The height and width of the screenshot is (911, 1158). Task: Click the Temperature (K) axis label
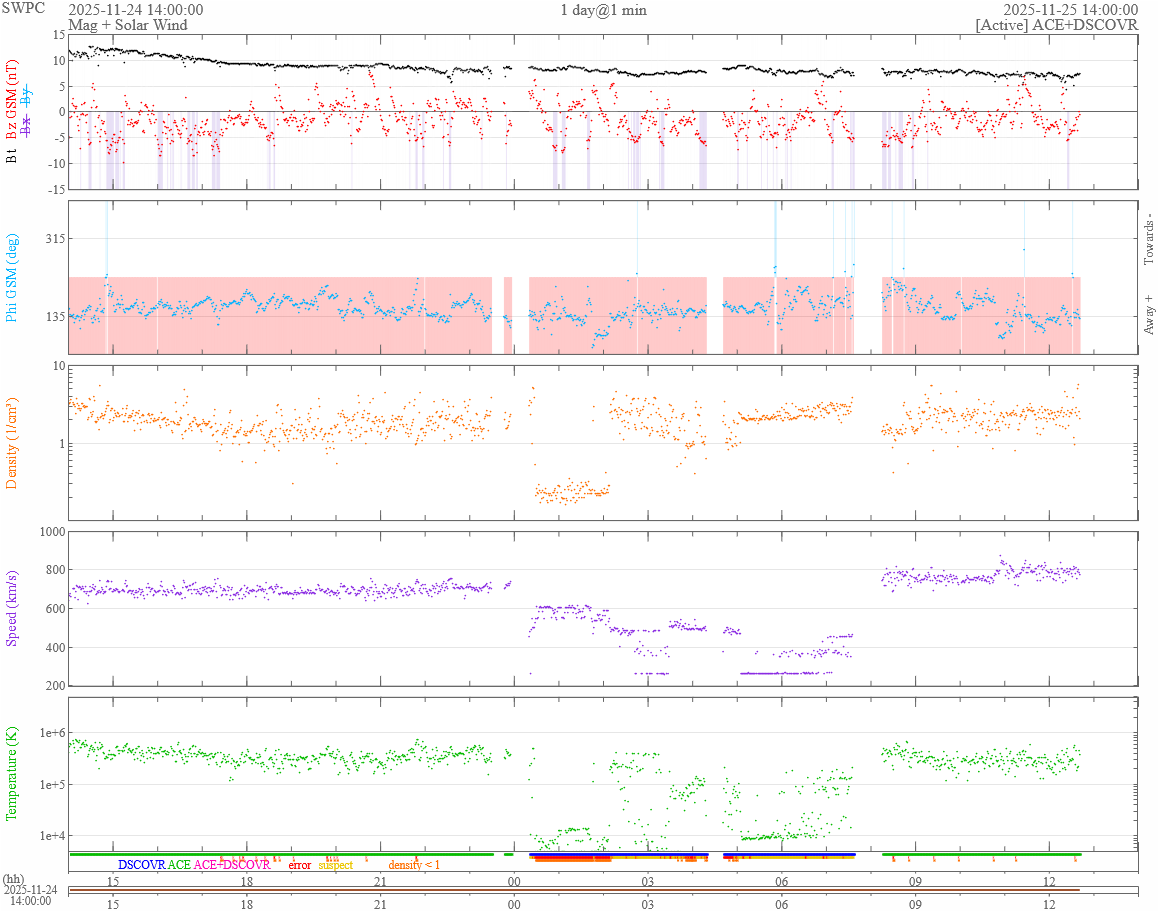(x=12, y=775)
